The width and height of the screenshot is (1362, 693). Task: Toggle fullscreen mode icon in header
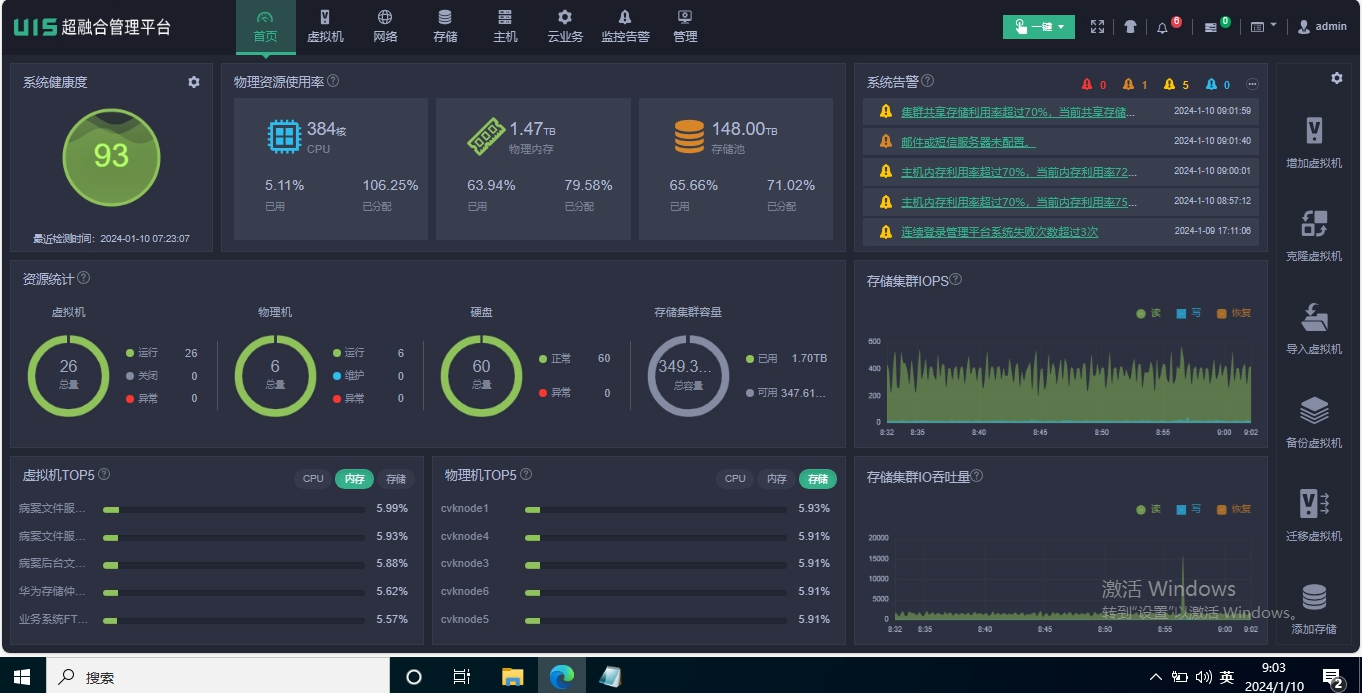pos(1097,27)
